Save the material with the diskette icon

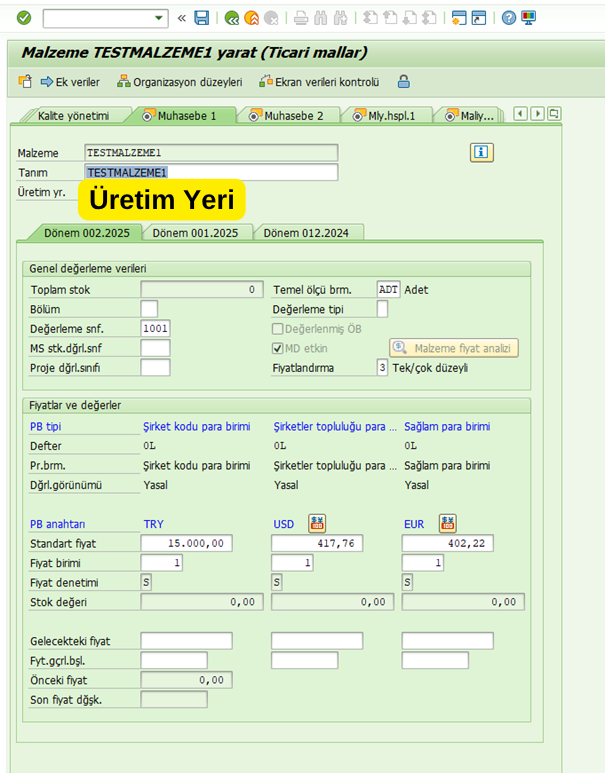(202, 18)
